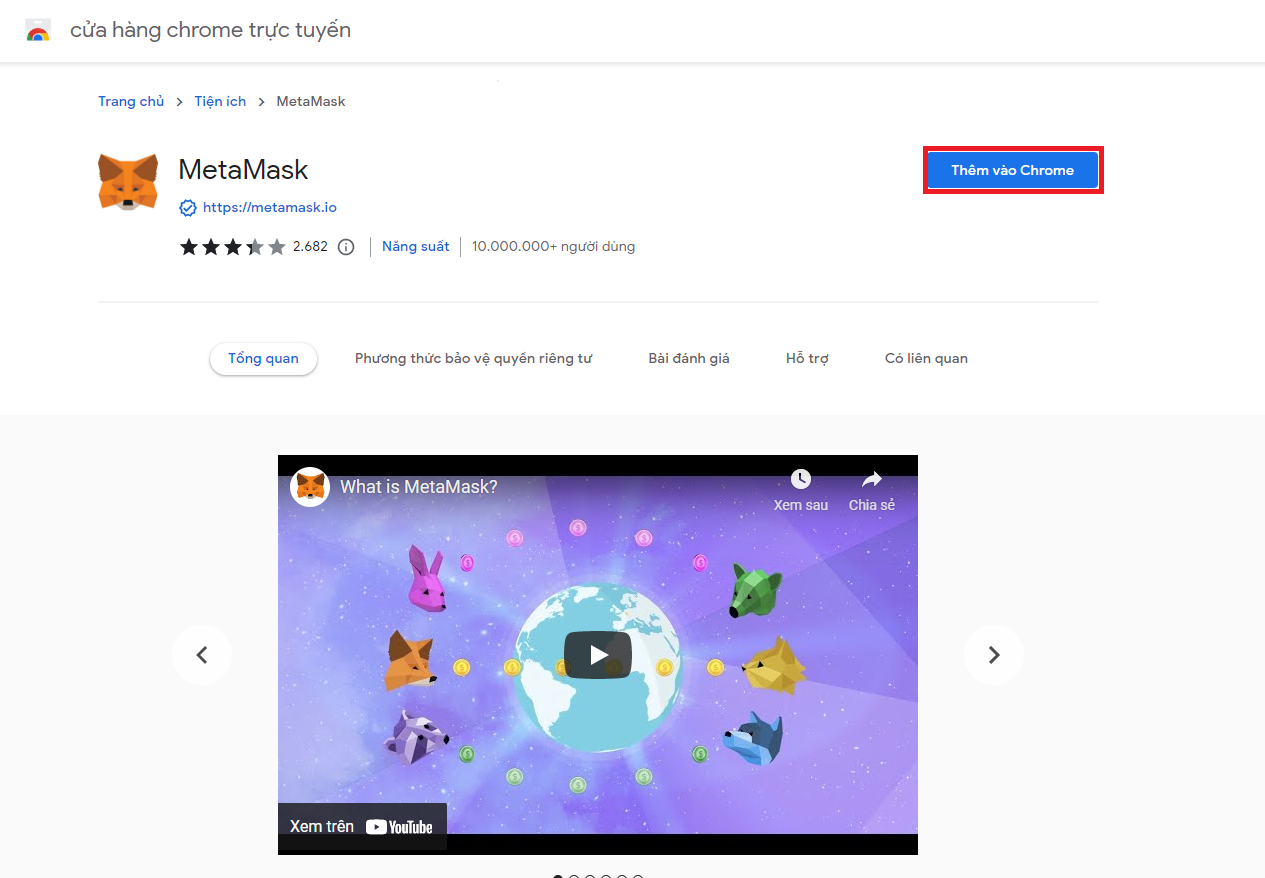Select the first carousel dot indicator

(x=558, y=876)
